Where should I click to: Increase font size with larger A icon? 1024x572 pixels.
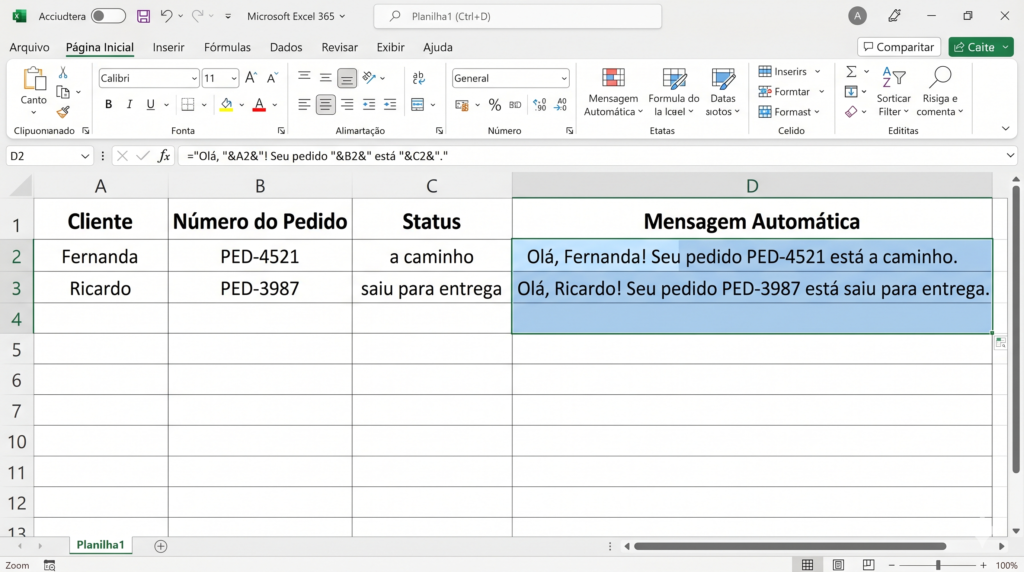[251, 78]
